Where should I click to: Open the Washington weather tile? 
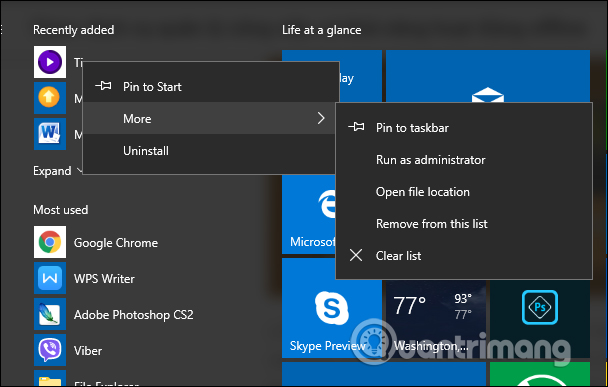pos(436,319)
